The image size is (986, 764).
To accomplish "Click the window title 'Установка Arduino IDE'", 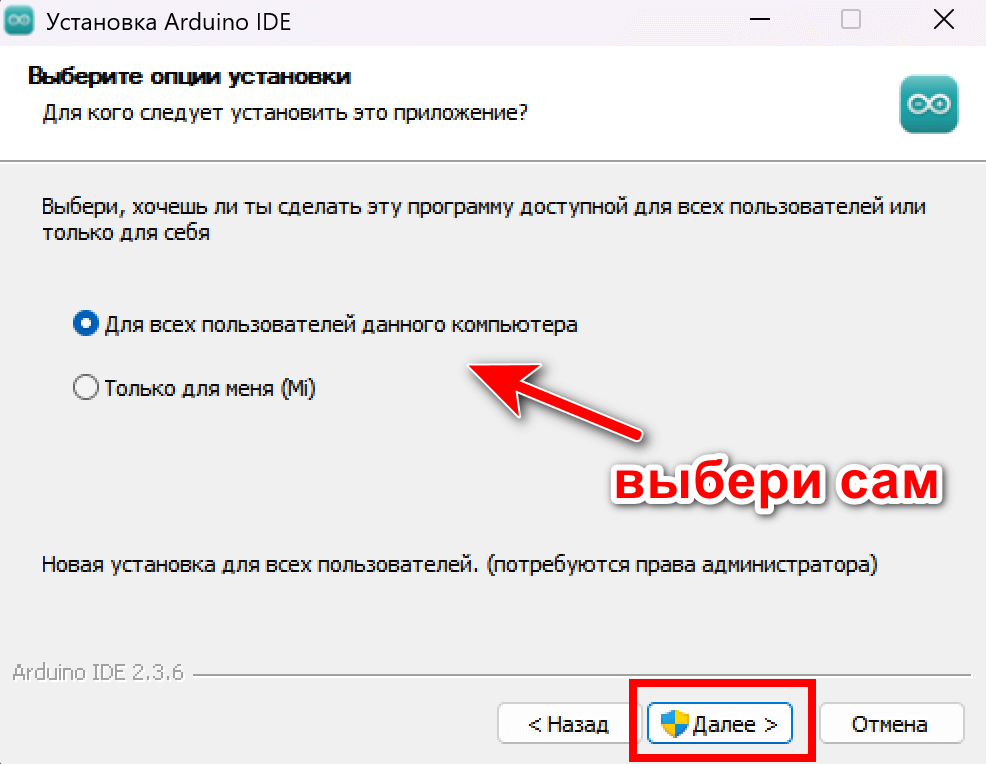I will click(168, 19).
